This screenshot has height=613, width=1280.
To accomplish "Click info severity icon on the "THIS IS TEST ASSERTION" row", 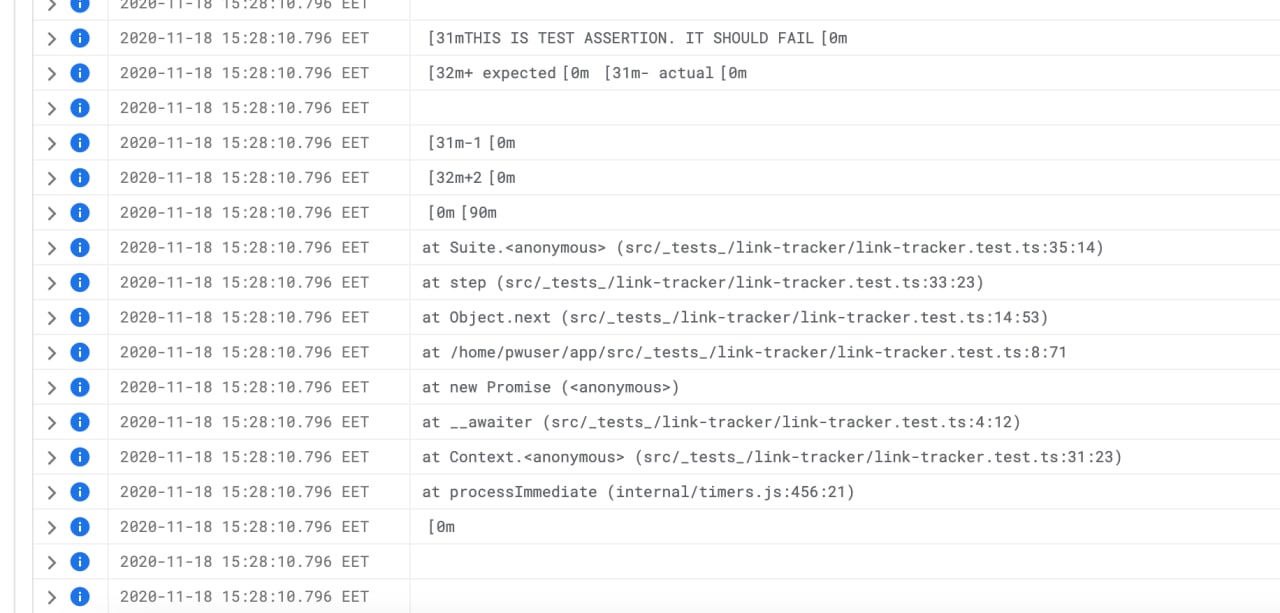I will (80, 38).
